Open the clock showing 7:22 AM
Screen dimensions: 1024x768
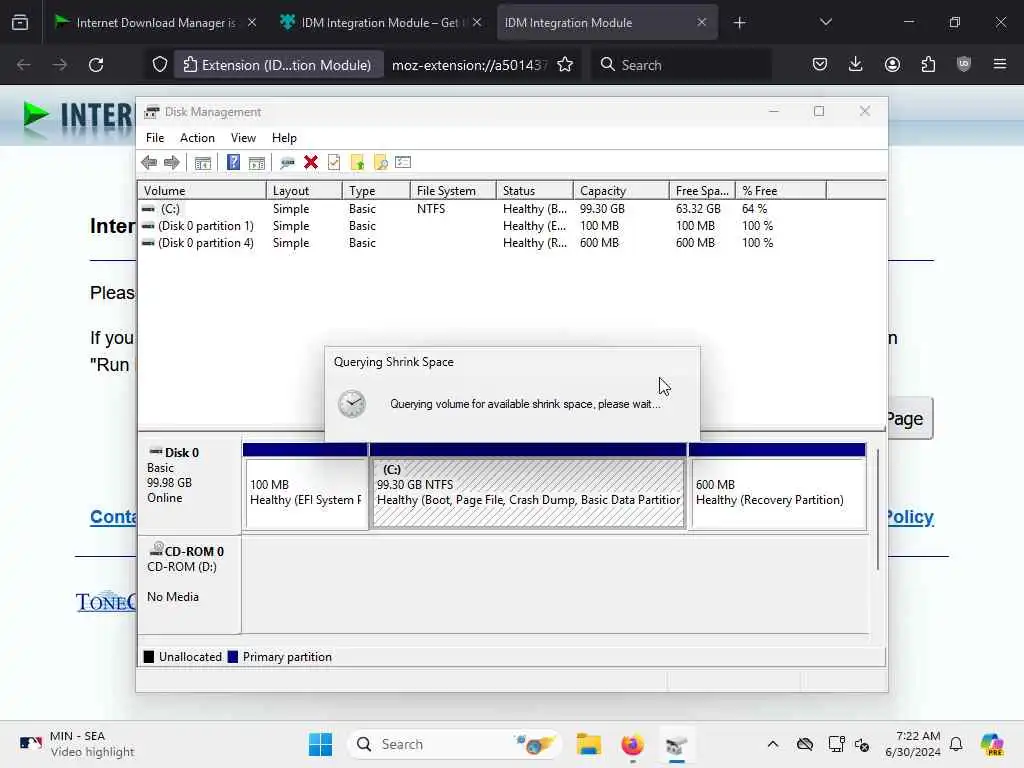[913, 744]
